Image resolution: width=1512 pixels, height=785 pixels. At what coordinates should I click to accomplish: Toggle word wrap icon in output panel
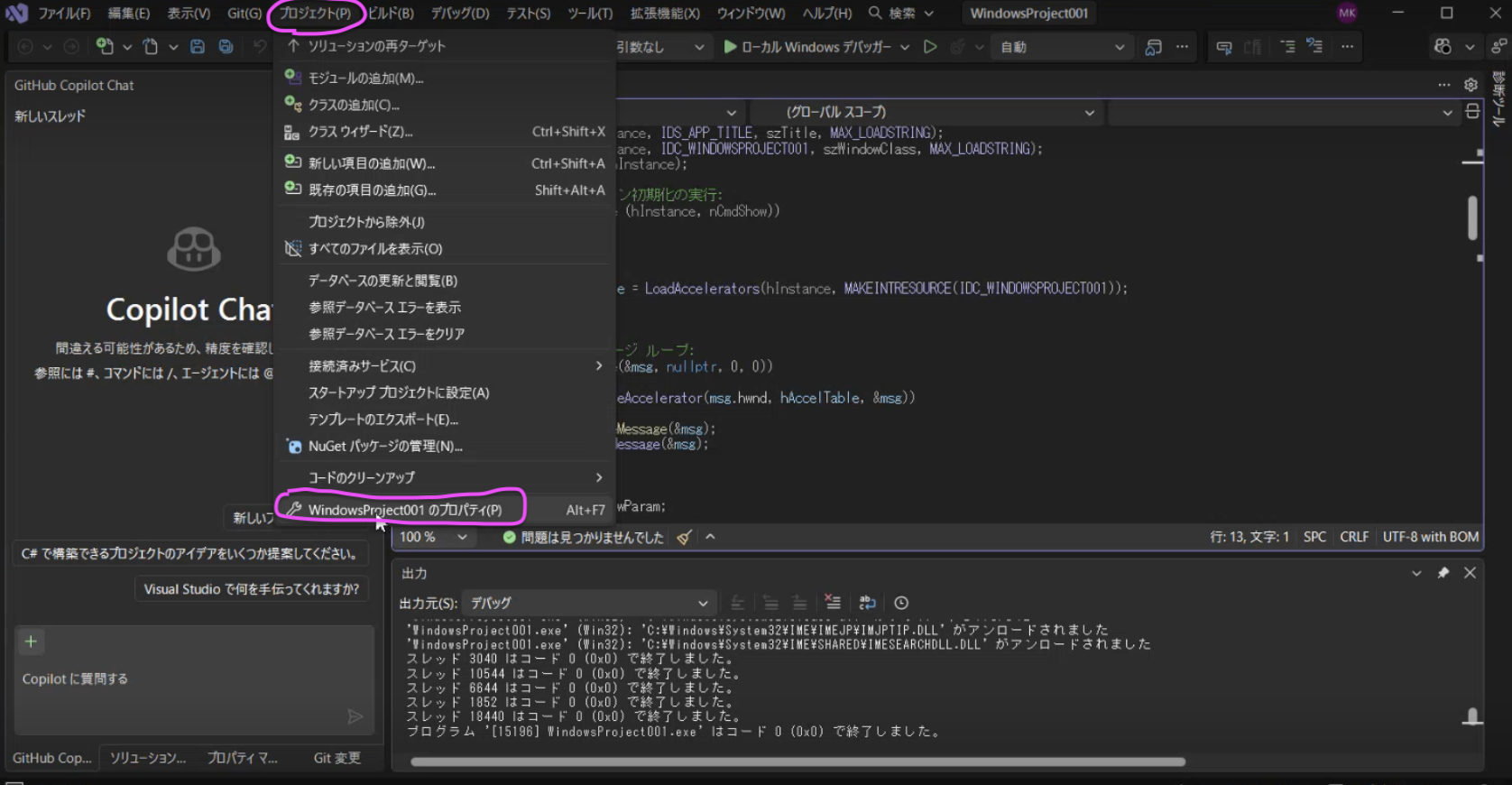coord(867,602)
